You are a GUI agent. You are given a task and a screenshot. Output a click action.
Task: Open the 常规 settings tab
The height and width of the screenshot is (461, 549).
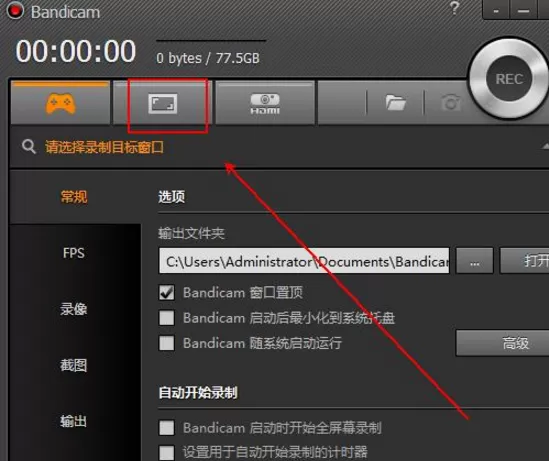coord(74,197)
